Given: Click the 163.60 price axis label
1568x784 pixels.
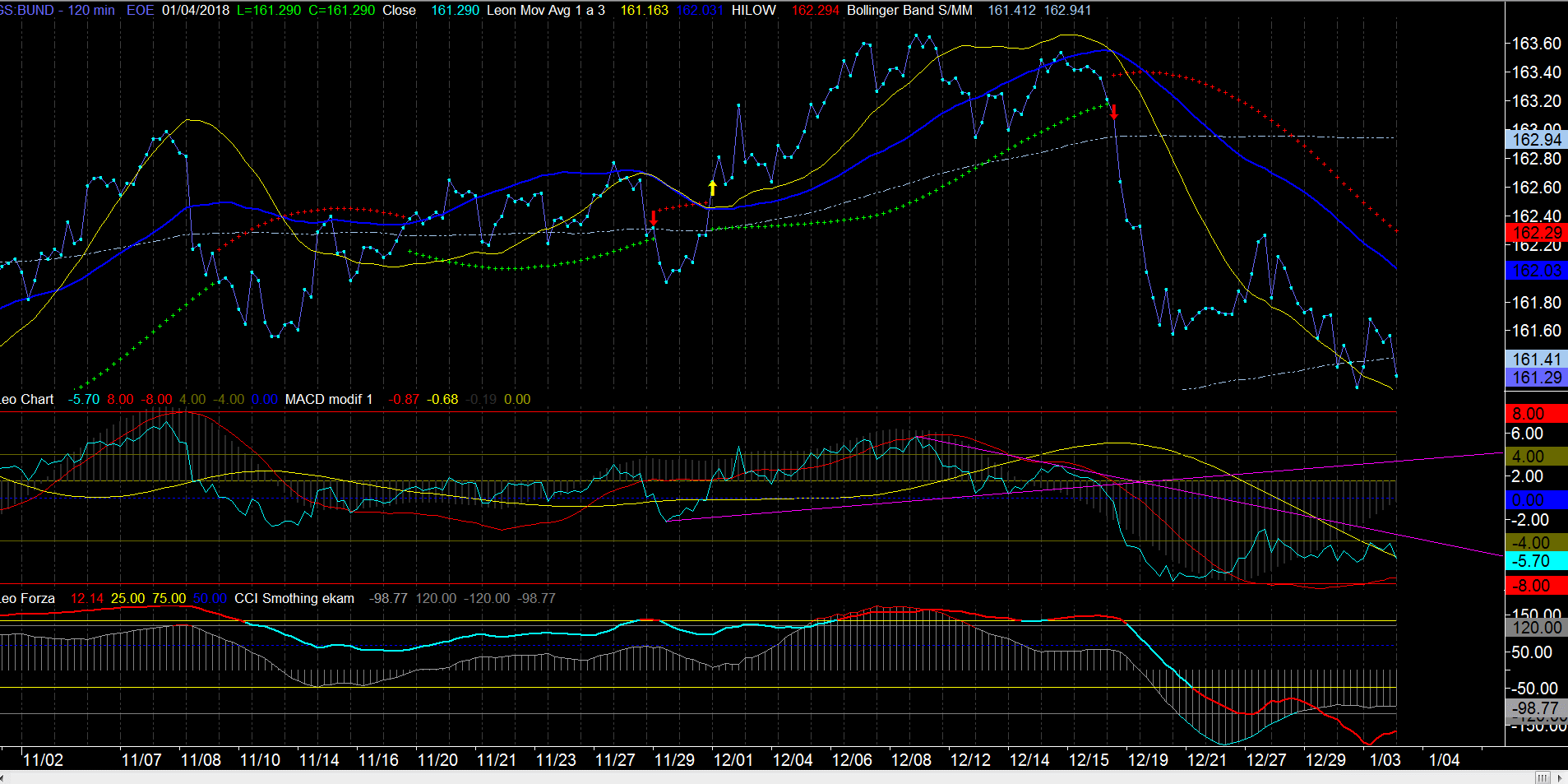Looking at the screenshot, I should tap(1537, 44).
